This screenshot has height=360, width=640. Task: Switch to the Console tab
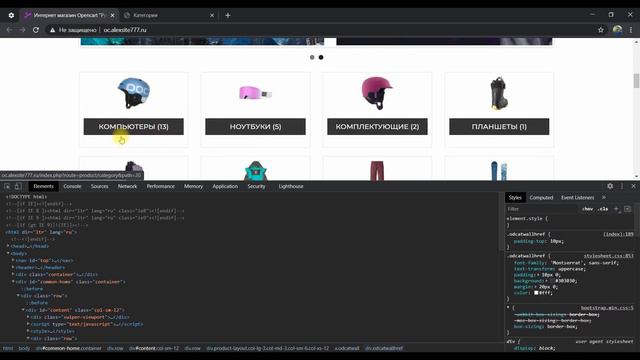point(72,186)
